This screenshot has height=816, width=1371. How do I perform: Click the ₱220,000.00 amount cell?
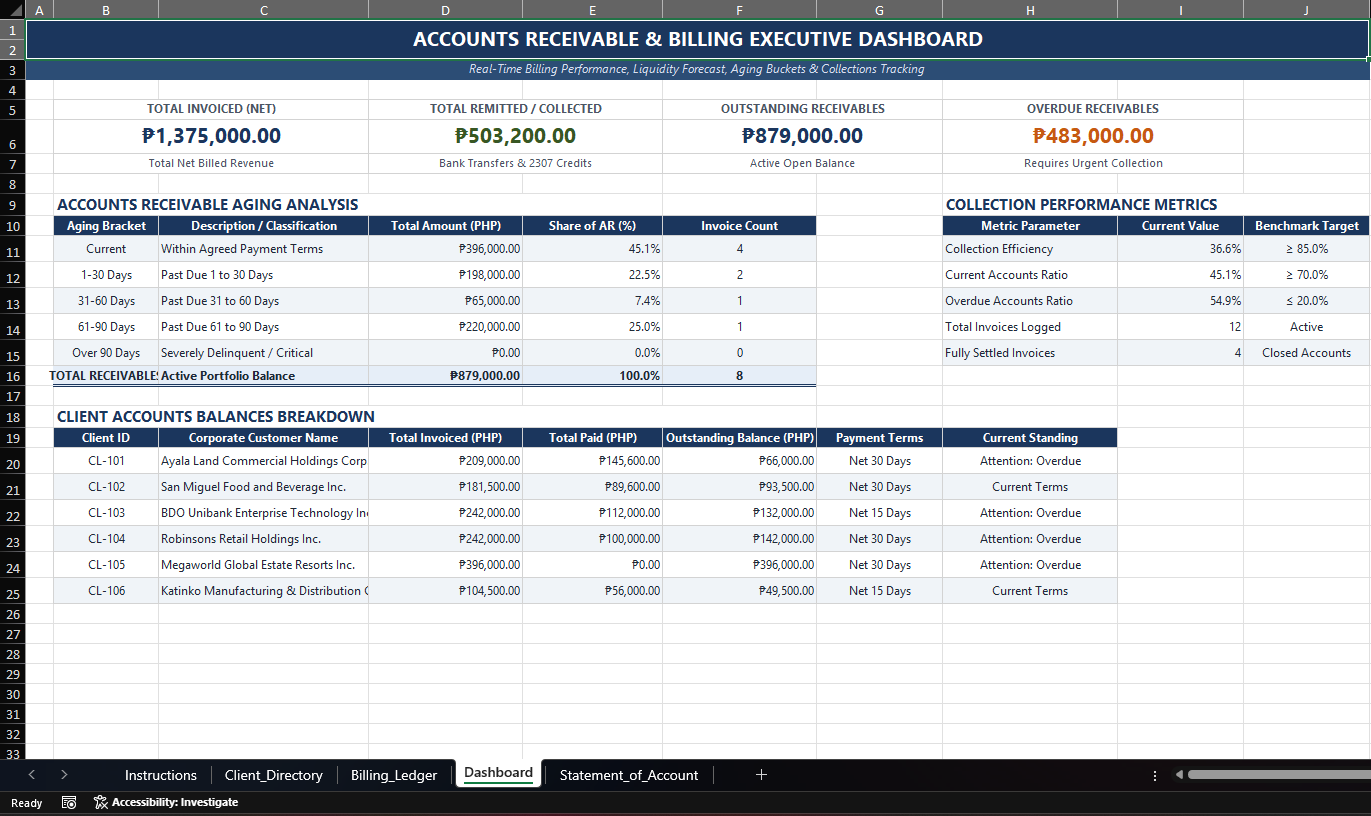pyautogui.click(x=445, y=327)
